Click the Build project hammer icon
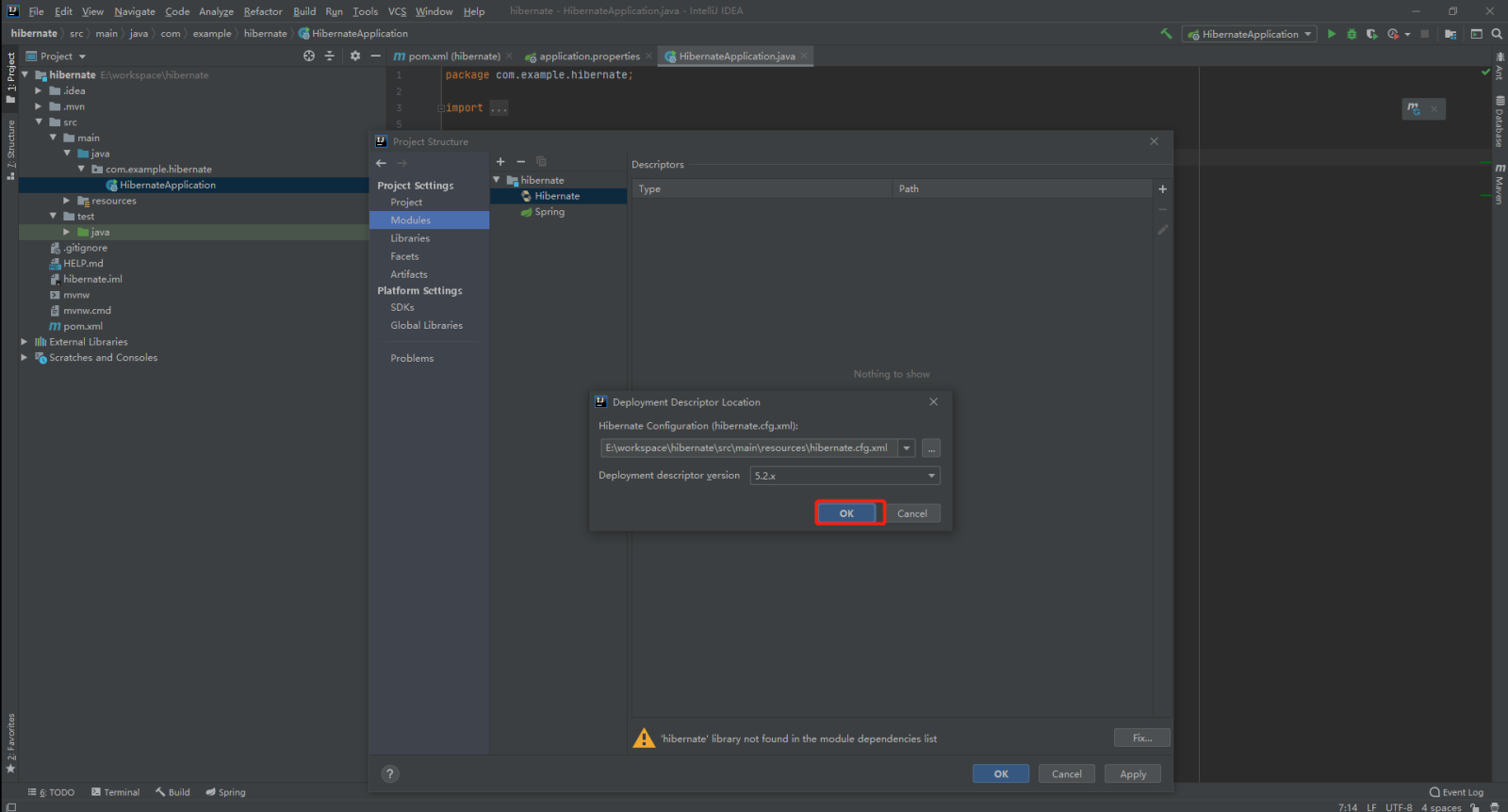 pos(1167,34)
